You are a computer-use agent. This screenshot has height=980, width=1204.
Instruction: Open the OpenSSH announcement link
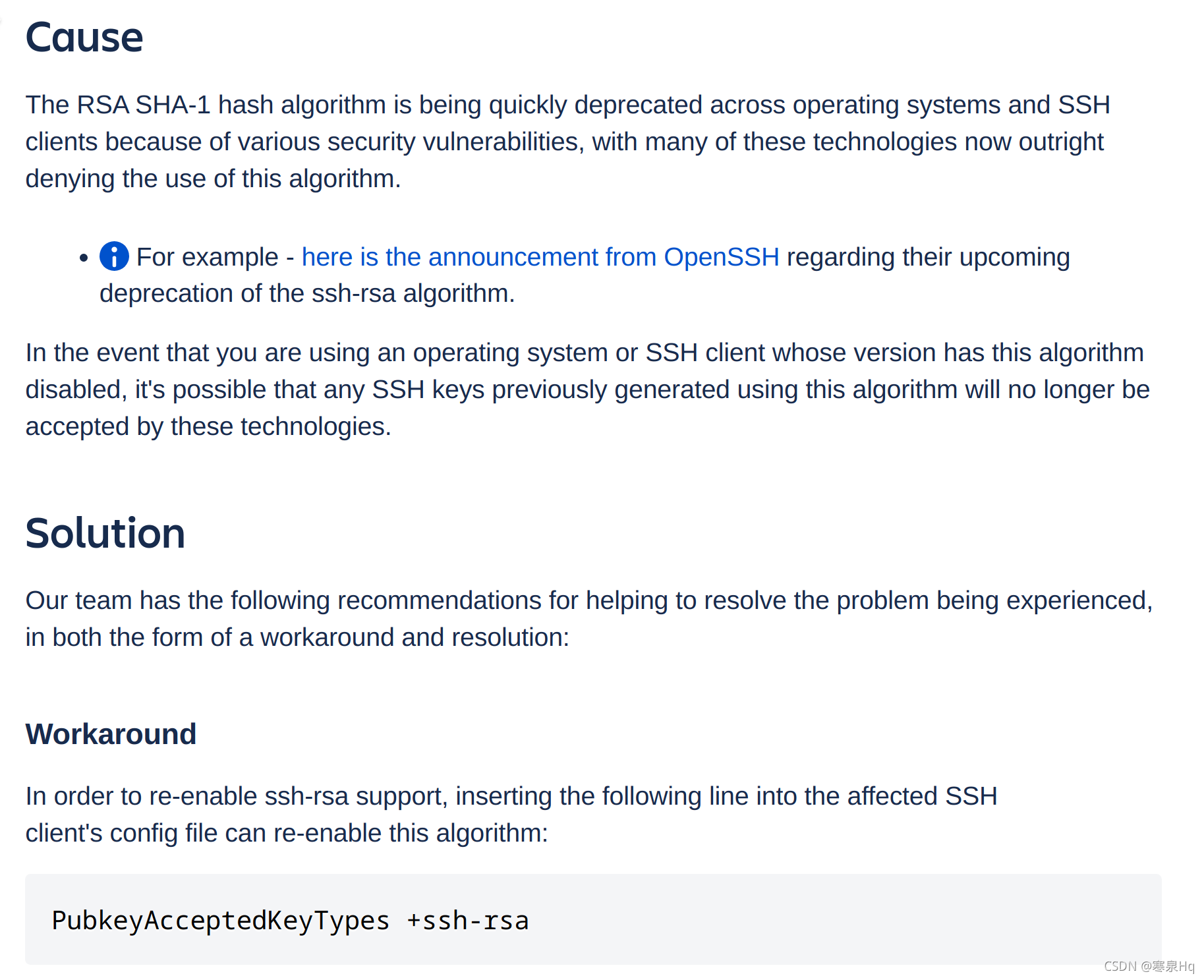tap(540, 257)
